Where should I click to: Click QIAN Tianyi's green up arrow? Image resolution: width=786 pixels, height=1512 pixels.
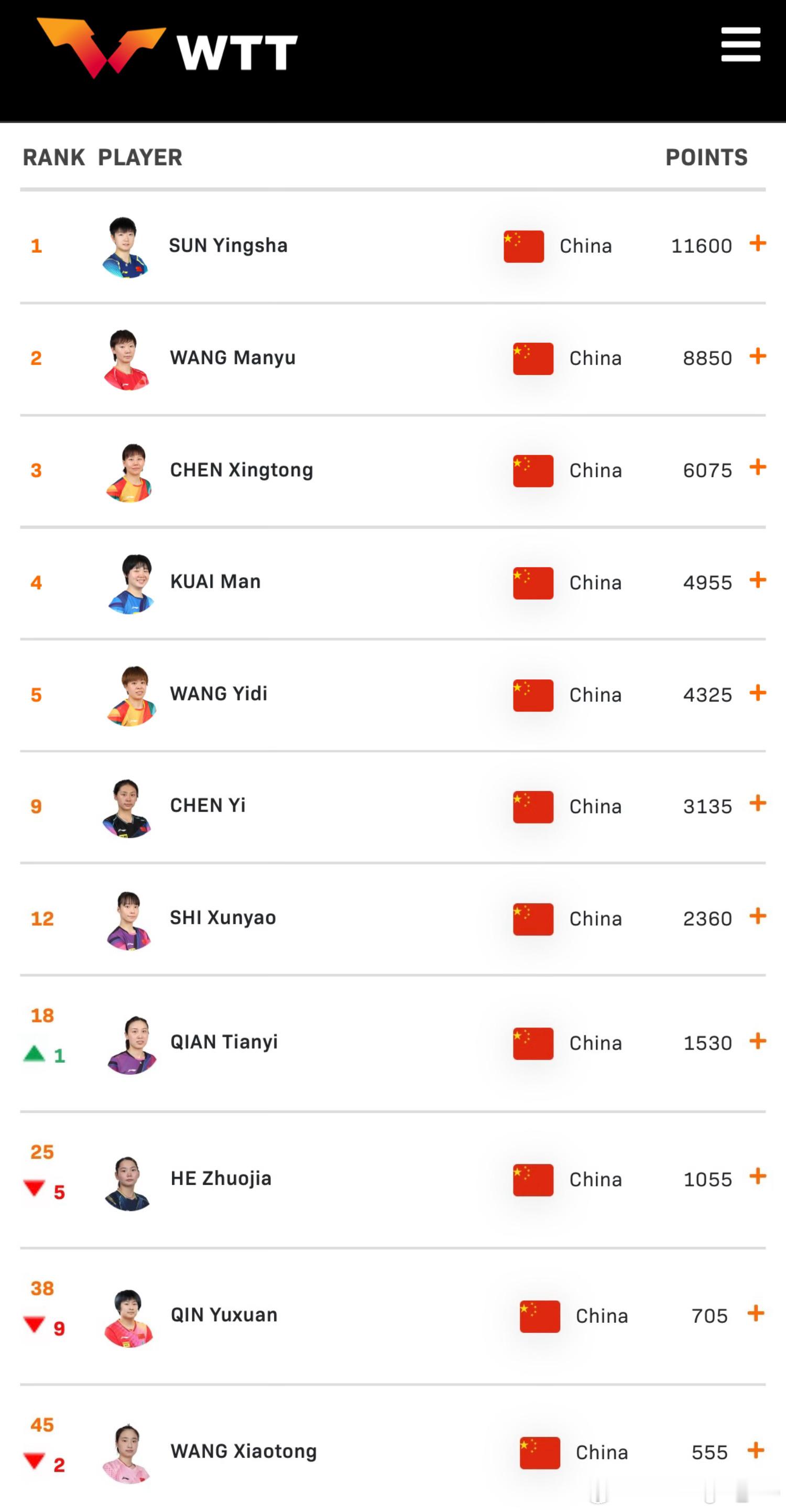tap(34, 1054)
